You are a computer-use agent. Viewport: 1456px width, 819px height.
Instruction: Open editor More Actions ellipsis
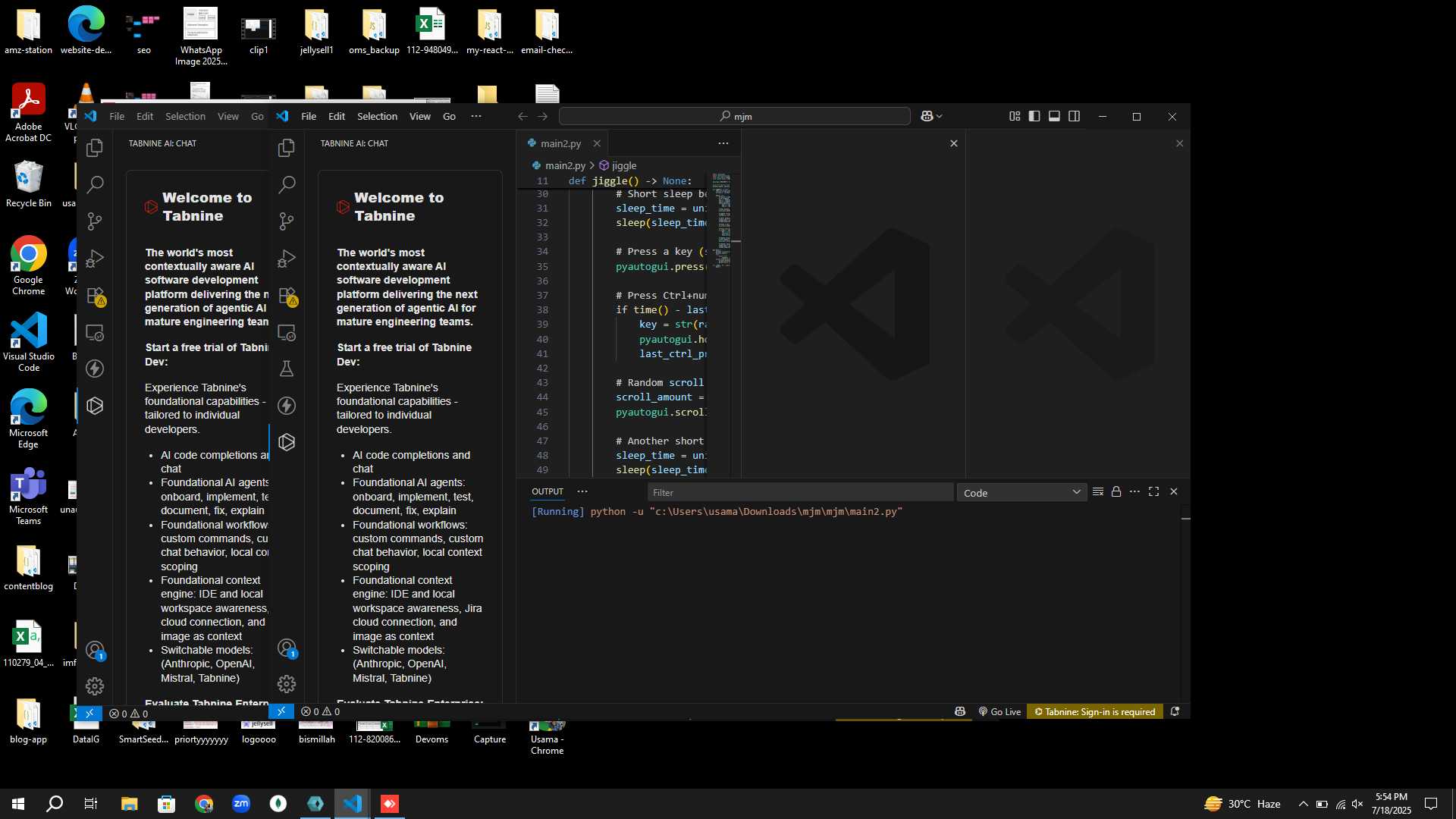coord(723,143)
